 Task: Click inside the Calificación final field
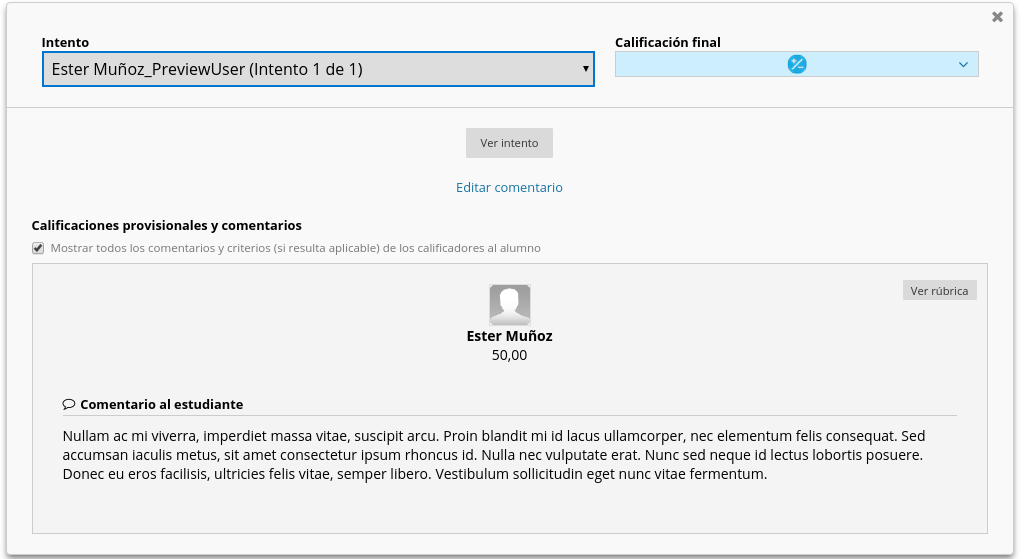[x=700, y=65]
